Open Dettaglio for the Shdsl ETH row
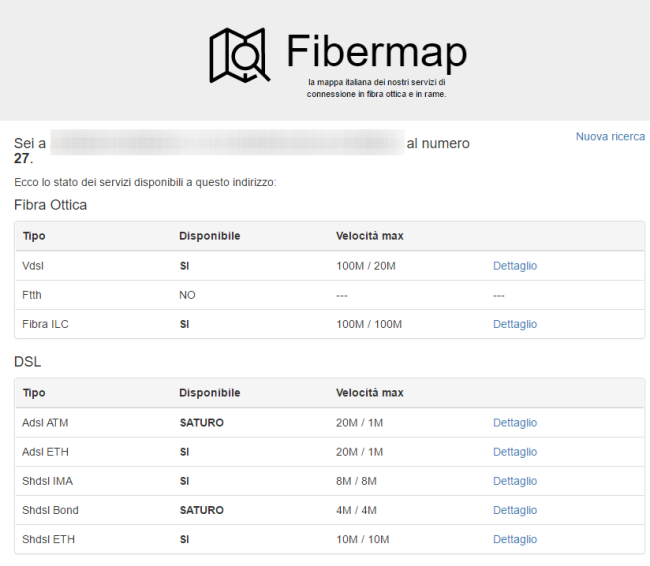 (x=515, y=539)
